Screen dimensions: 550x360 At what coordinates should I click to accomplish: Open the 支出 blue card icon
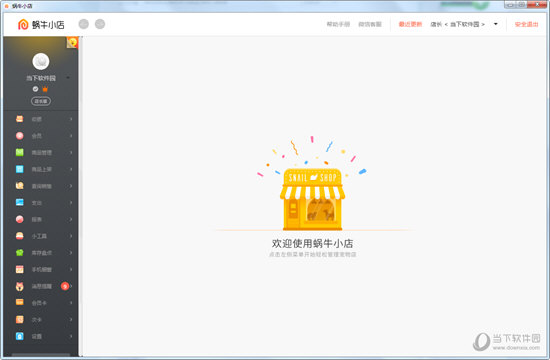20,202
